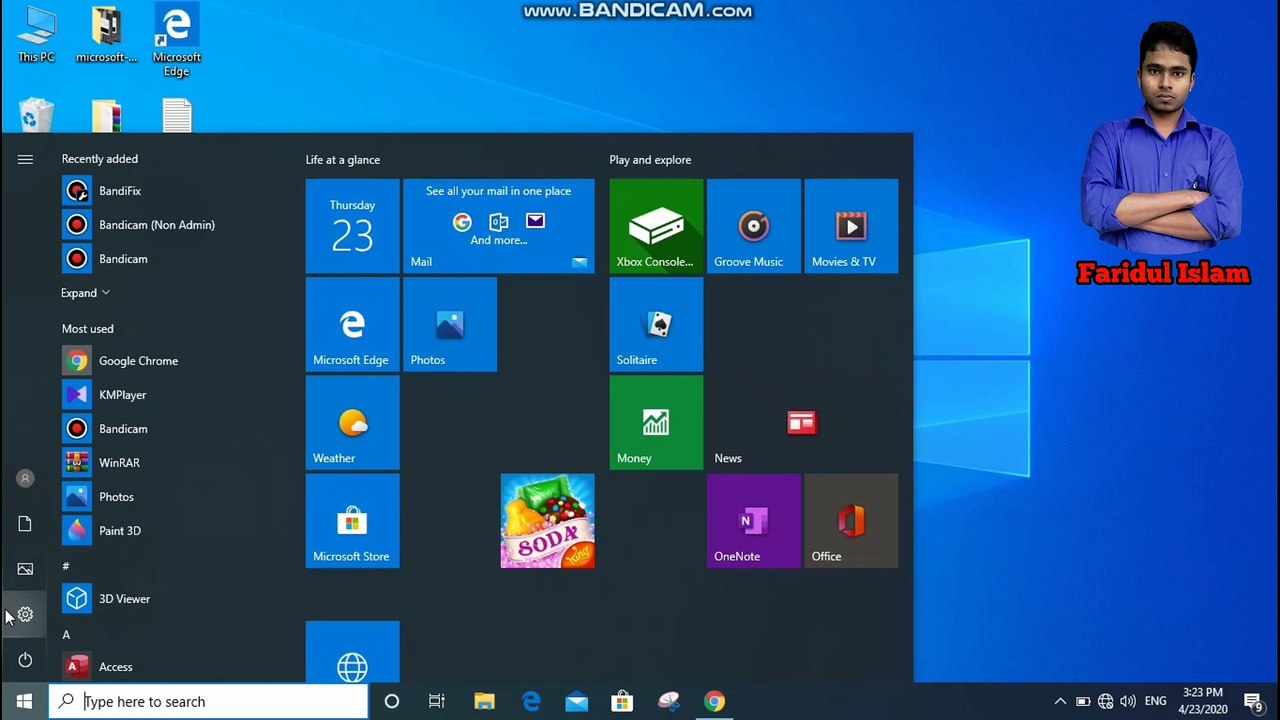Screen dimensions: 1280x720
Task: Open Settings gear in Start sidebar
Action: (x=25, y=615)
